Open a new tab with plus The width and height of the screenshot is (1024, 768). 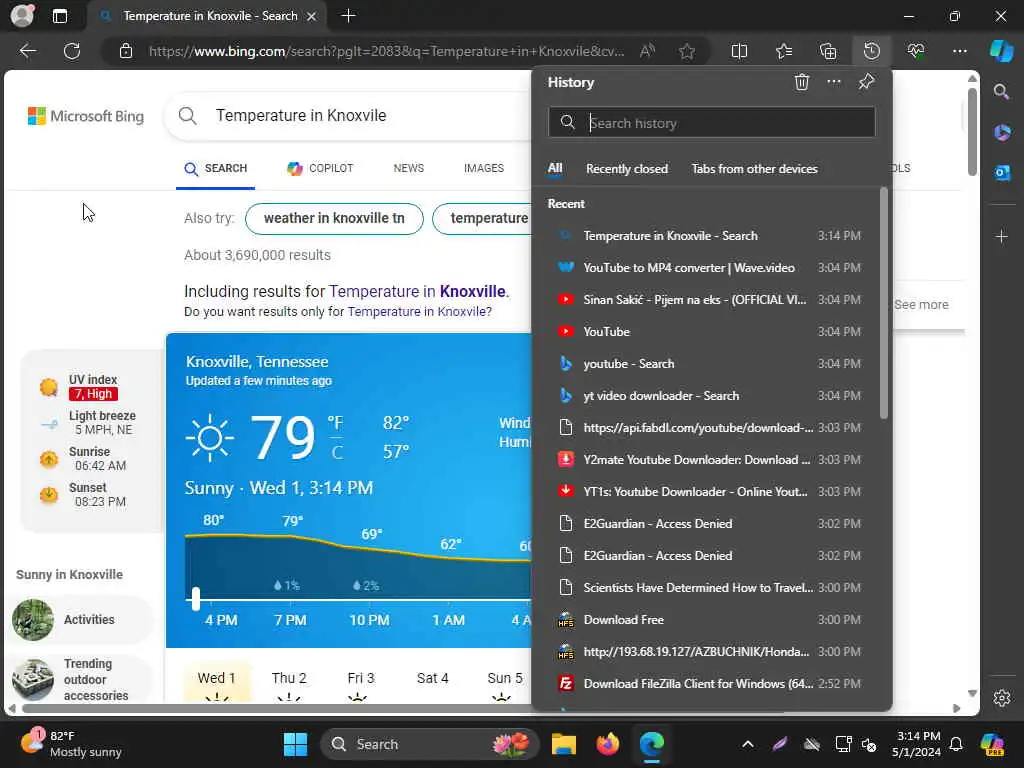(348, 16)
